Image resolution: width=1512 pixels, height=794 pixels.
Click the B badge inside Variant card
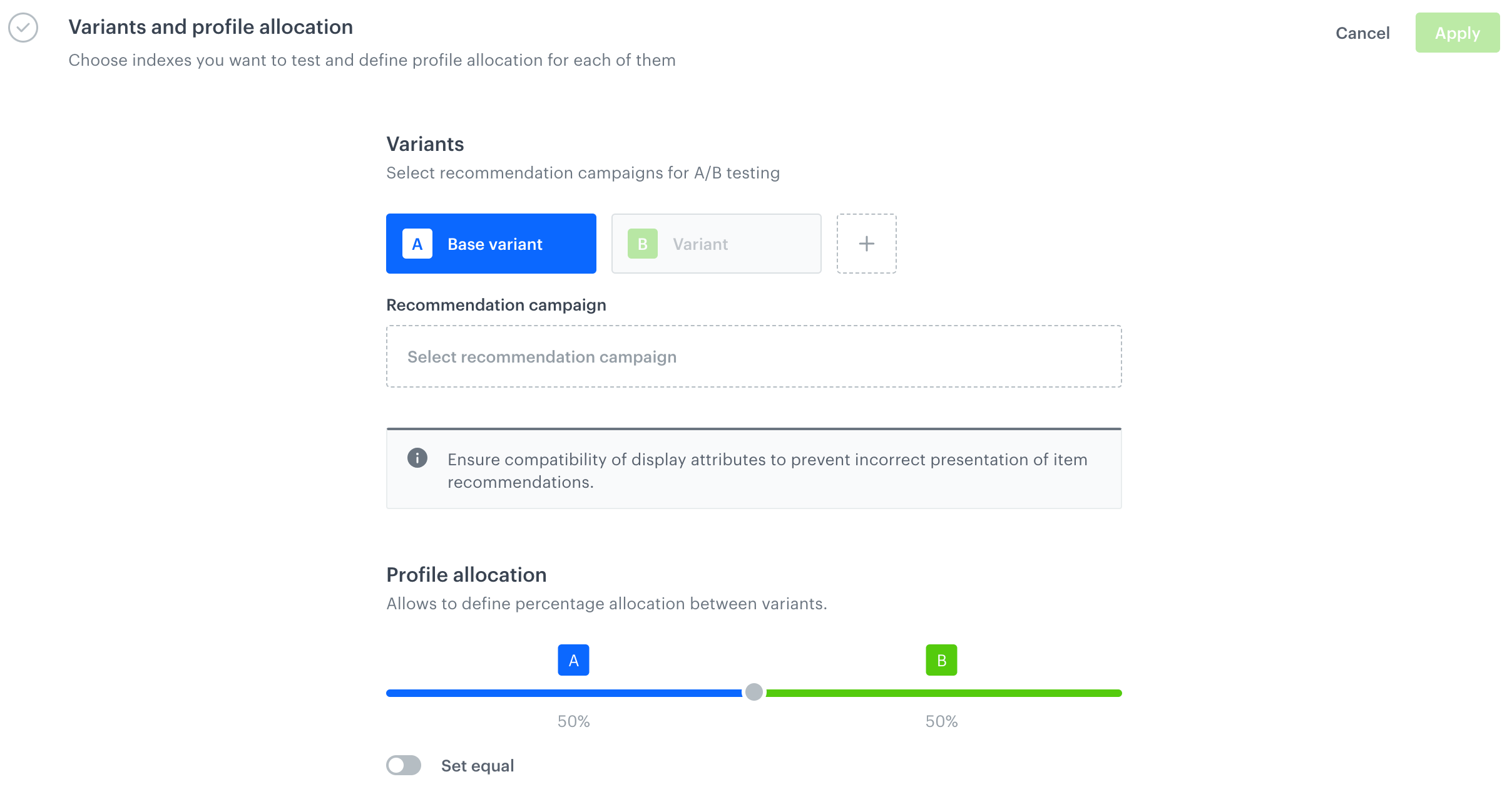pos(641,244)
